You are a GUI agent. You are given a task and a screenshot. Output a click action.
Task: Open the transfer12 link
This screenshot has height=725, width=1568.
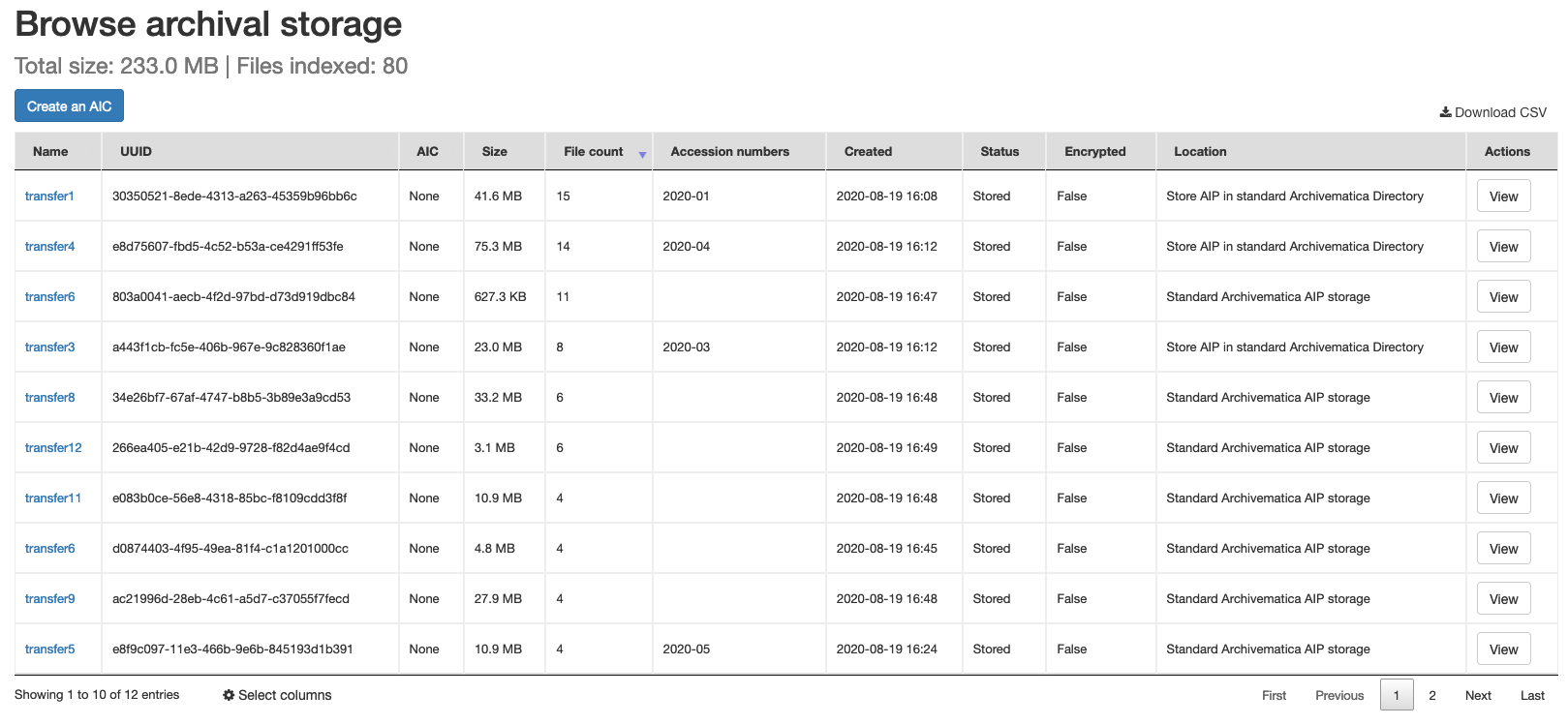tap(53, 447)
